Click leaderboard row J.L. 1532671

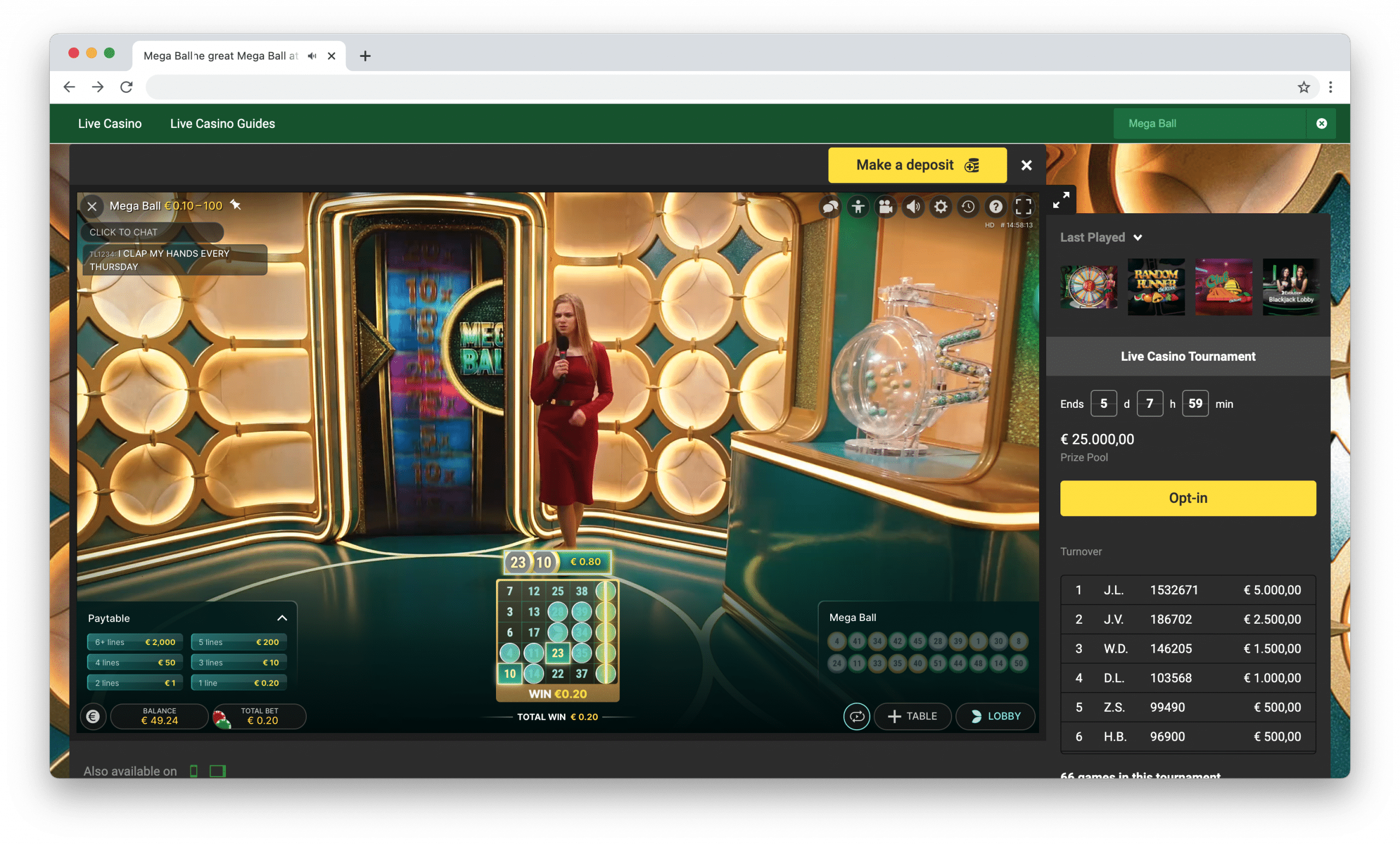(x=1188, y=590)
